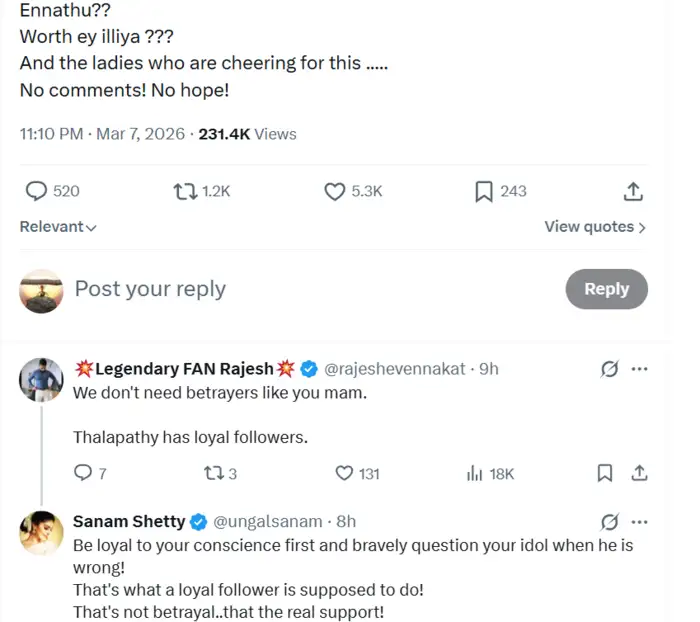Image resolution: width=700 pixels, height=622 pixels.
Task: Click your profile avatar beside reply box
Action: pos(40,289)
